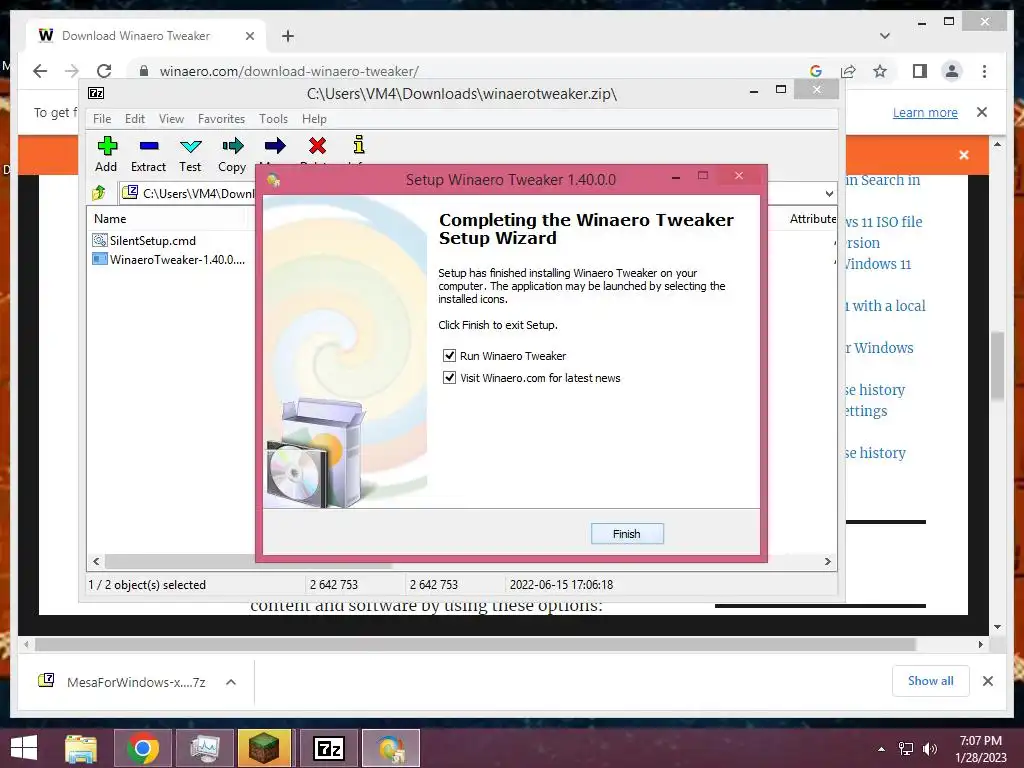Click the Winaero setup taskbar icon

pos(391,748)
